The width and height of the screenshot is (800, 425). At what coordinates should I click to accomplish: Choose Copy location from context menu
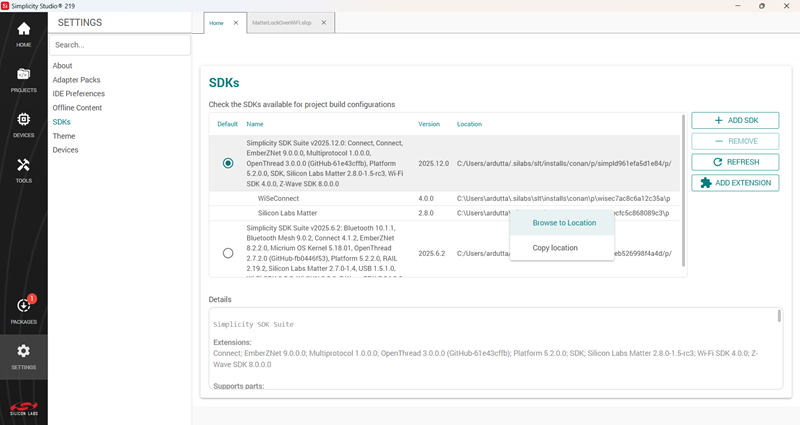(562, 248)
